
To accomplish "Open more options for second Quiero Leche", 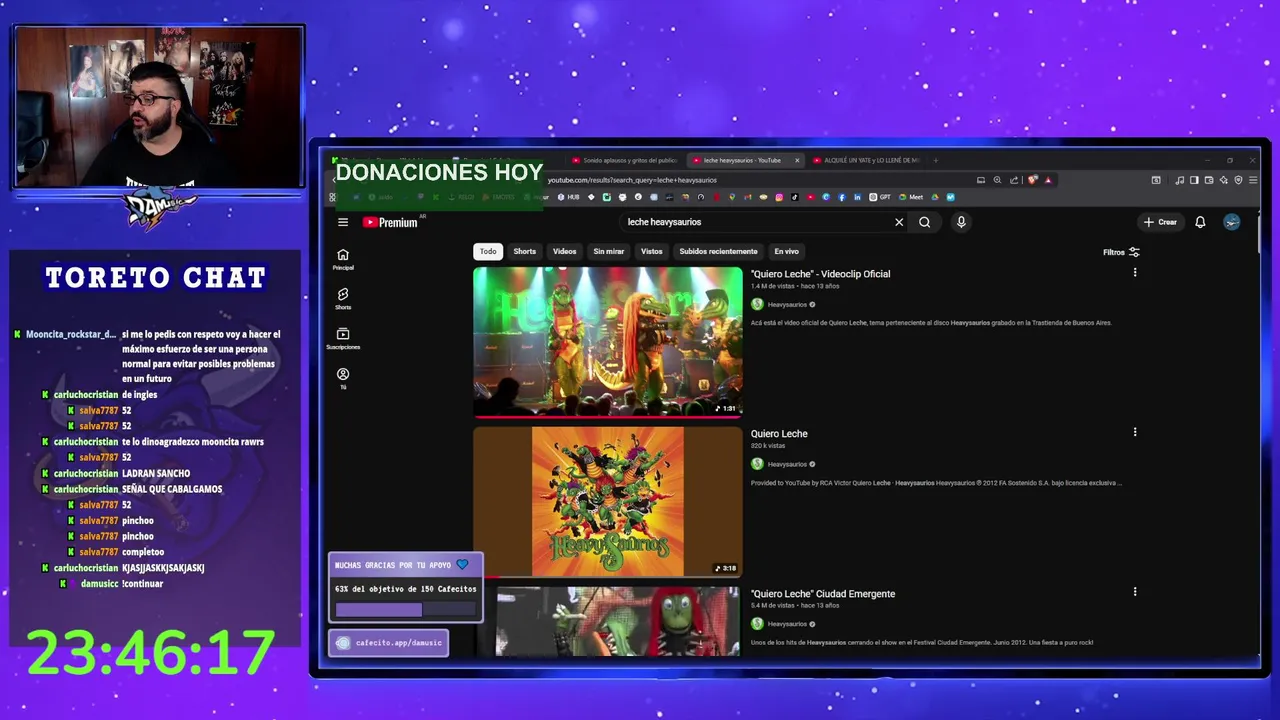I will (1135, 432).
